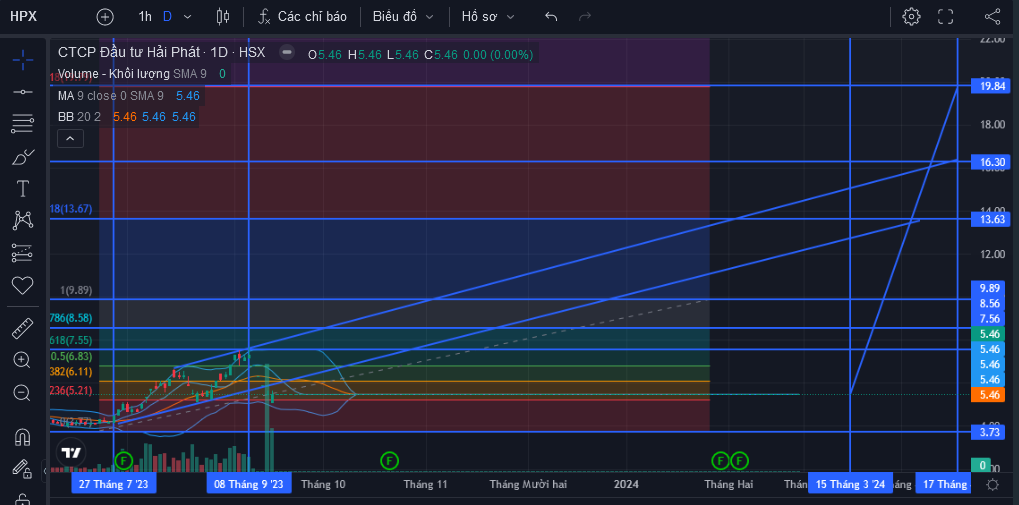Open the Biểu đồ menu

(403, 16)
